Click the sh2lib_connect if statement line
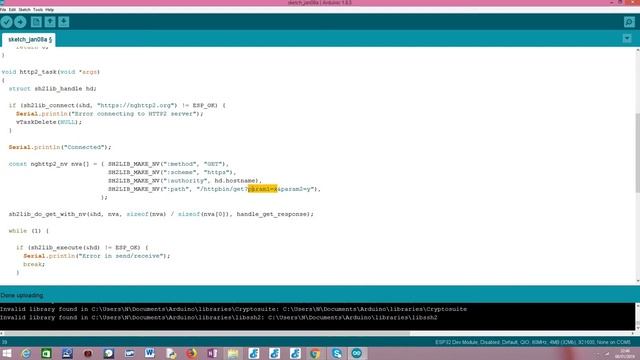The image size is (640, 360). pos(117,105)
